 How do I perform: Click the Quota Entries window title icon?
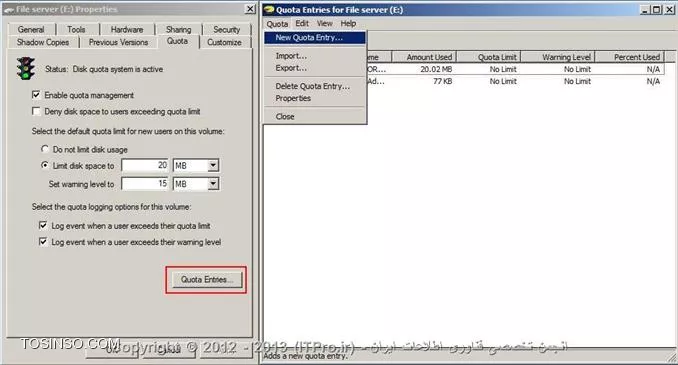269,10
